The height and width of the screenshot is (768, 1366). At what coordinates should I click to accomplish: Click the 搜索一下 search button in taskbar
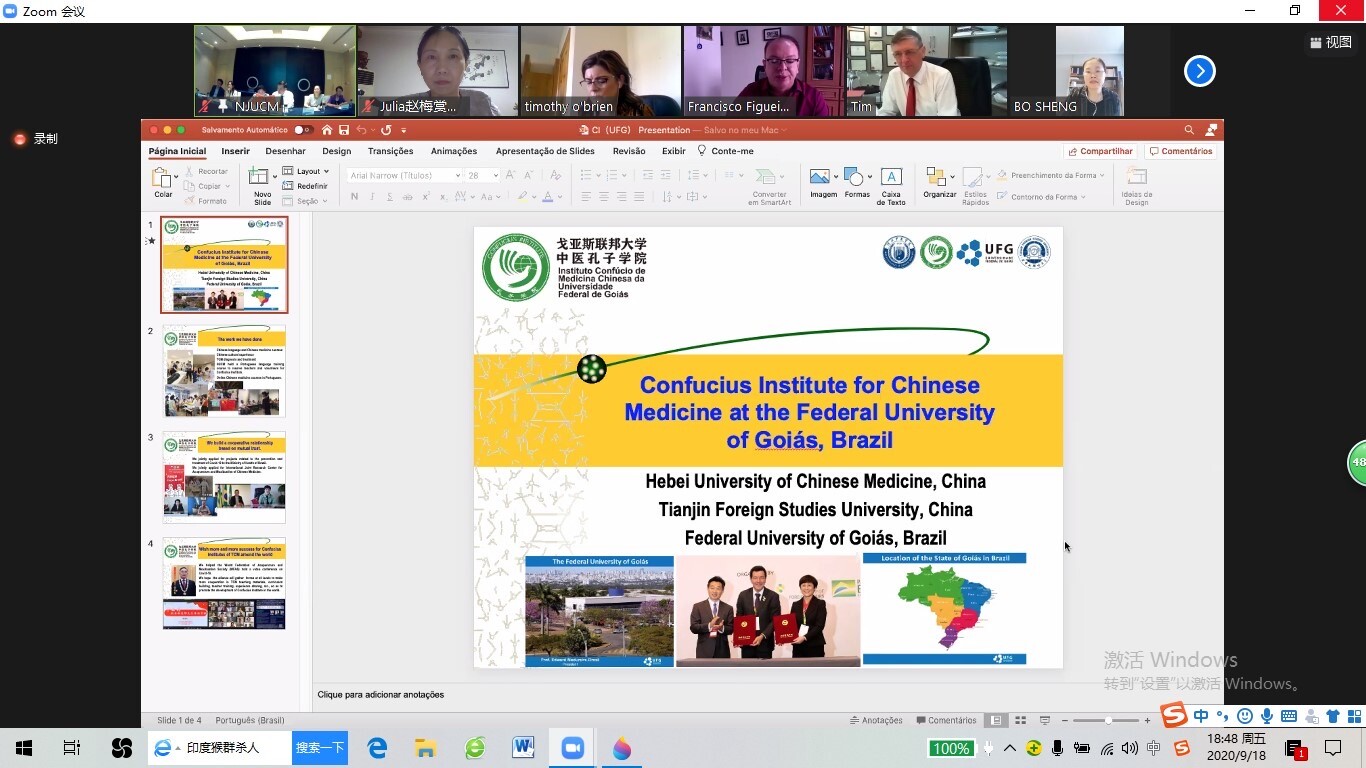coord(320,748)
